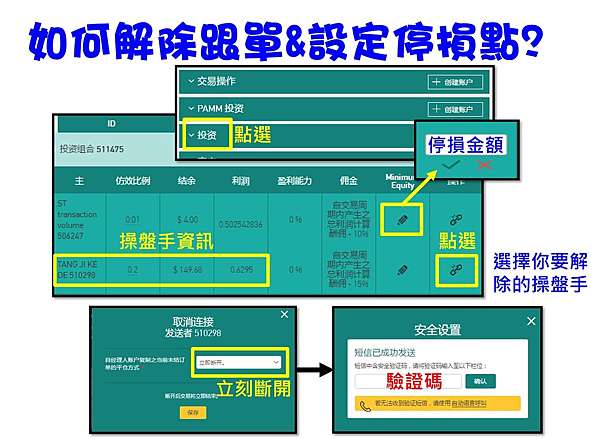This screenshot has width=600, height=439.
Task: Expand the 交易操作 section
Action: click(x=212, y=81)
